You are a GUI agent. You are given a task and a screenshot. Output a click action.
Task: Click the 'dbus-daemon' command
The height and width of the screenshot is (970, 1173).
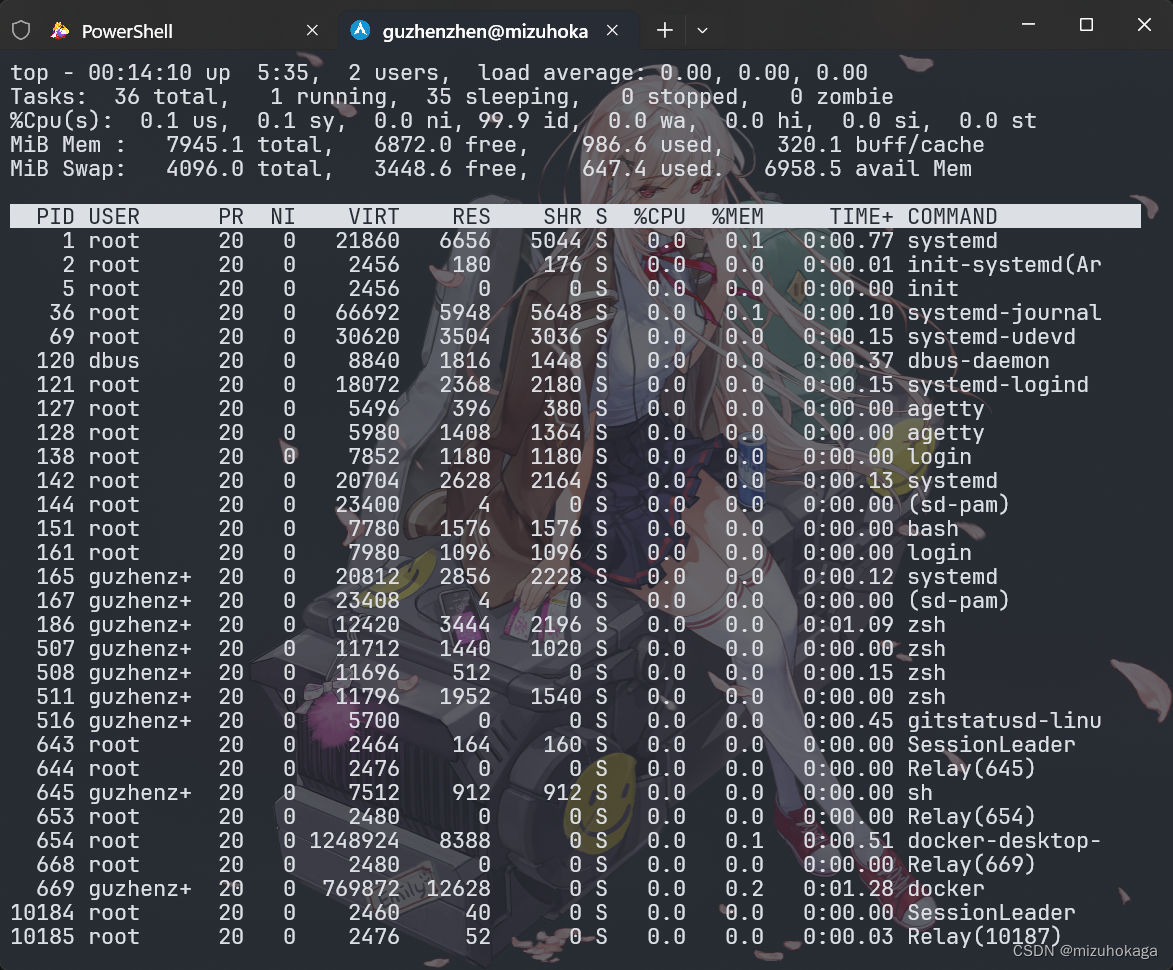coord(978,360)
